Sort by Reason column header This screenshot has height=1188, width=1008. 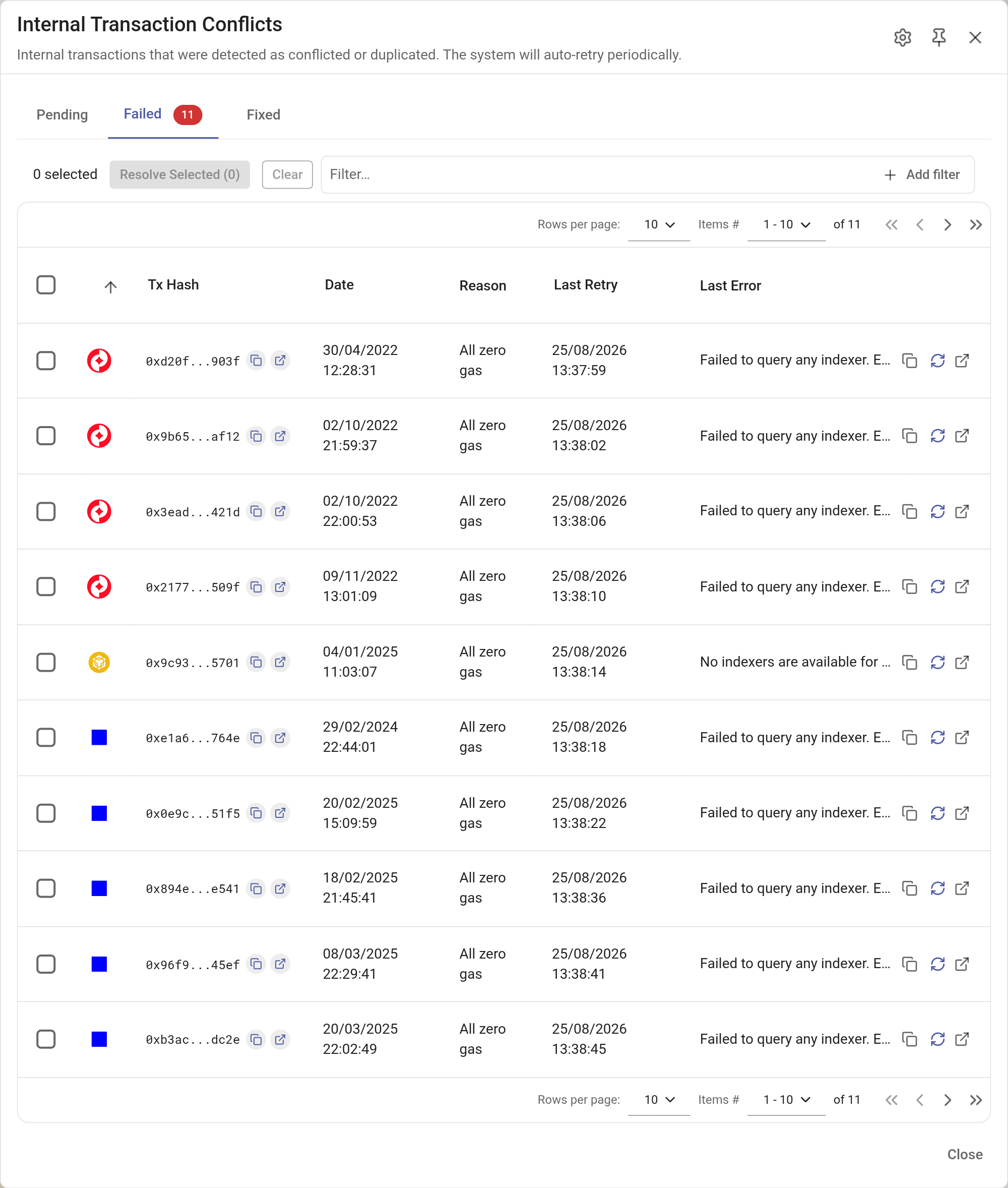[482, 285]
